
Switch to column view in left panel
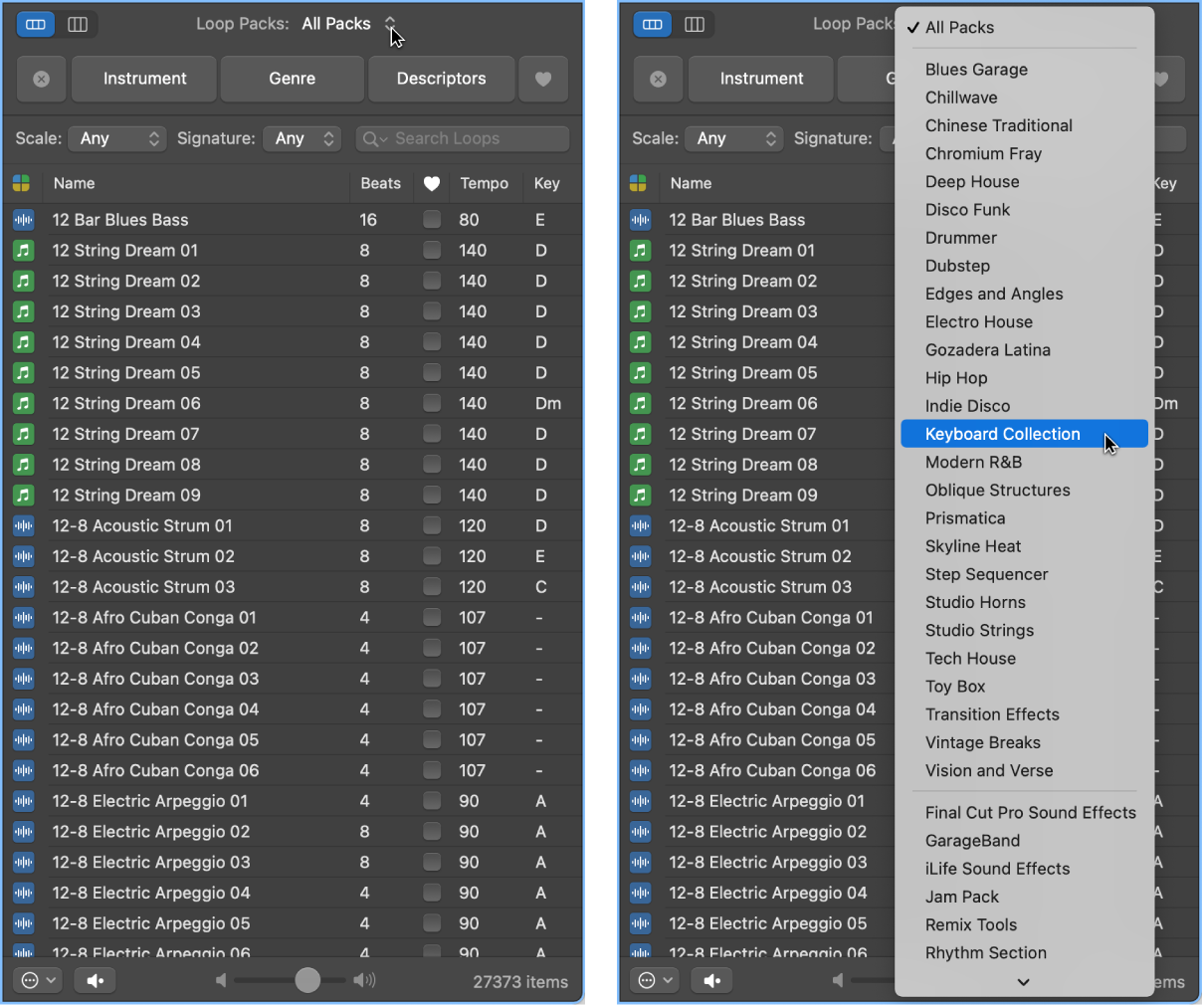click(x=78, y=25)
